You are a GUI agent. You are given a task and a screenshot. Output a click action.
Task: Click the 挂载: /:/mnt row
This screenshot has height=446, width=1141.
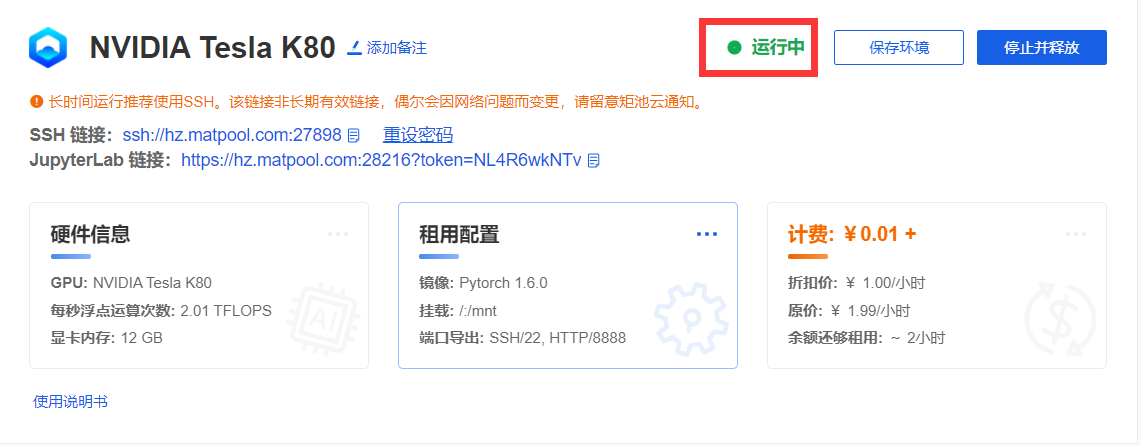click(458, 311)
